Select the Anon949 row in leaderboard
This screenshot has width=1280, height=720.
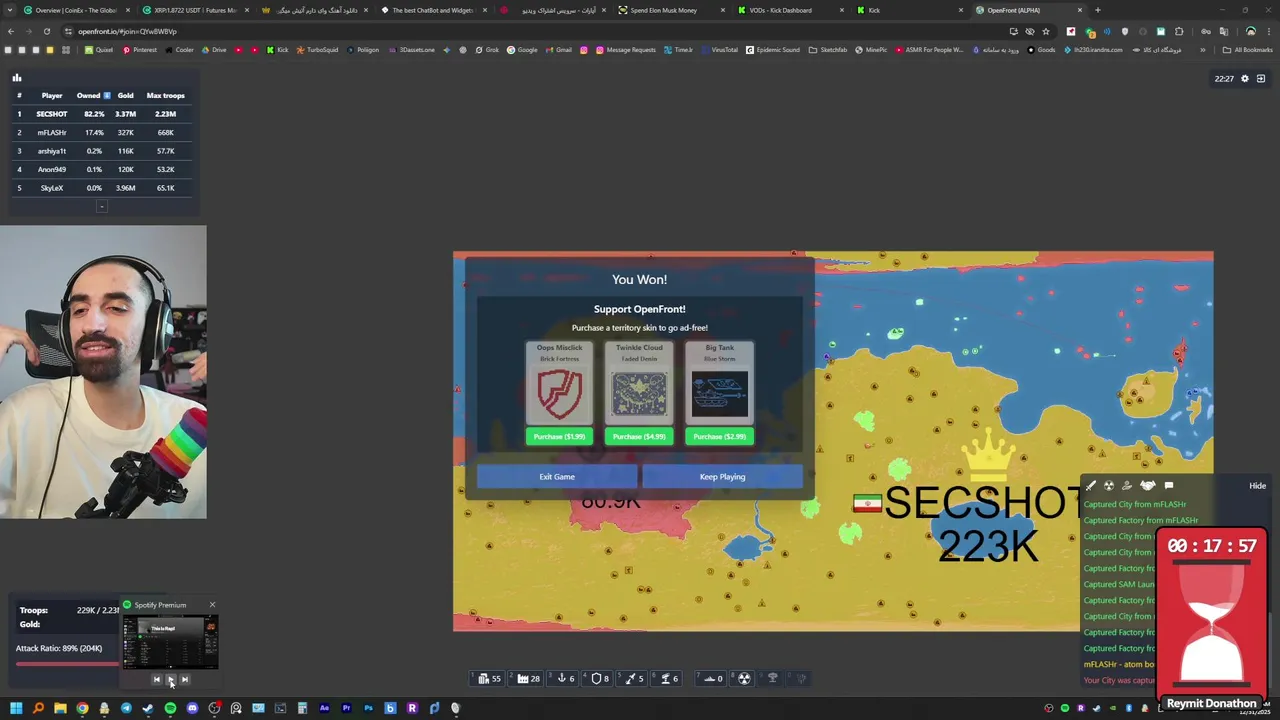point(101,169)
